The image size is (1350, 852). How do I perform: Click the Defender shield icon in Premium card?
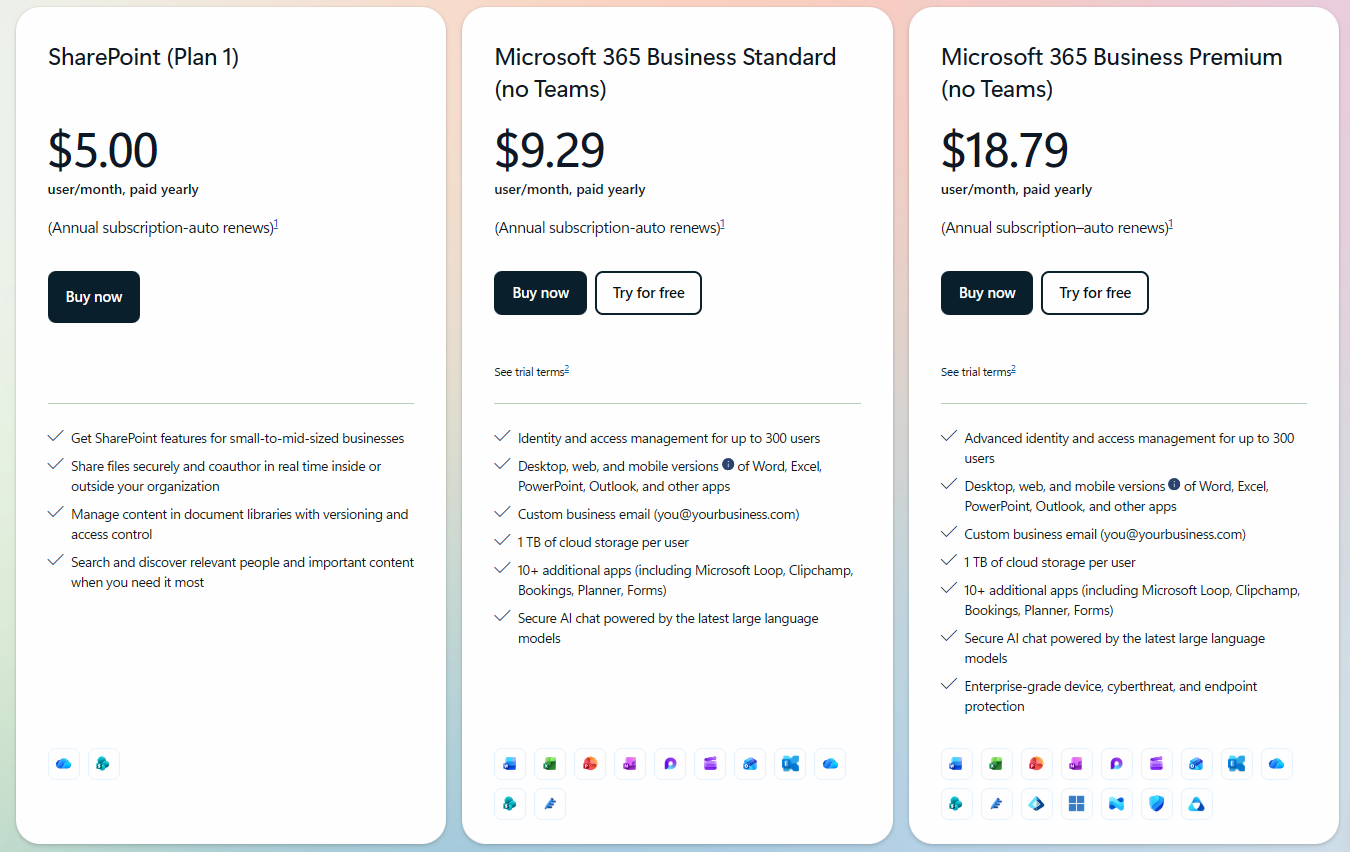click(1156, 803)
